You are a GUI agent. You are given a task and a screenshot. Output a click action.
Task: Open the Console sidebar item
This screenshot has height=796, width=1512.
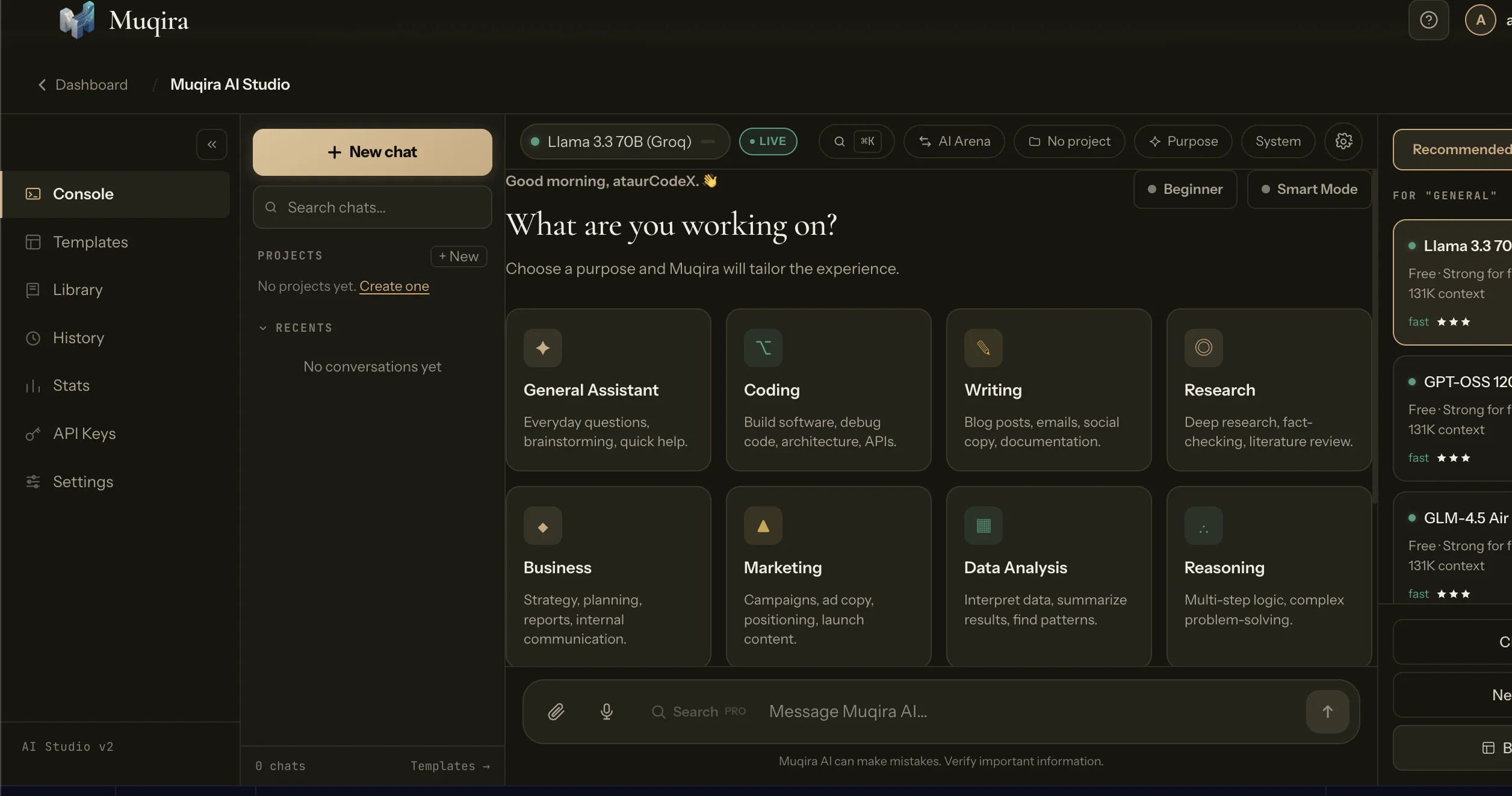click(116, 194)
